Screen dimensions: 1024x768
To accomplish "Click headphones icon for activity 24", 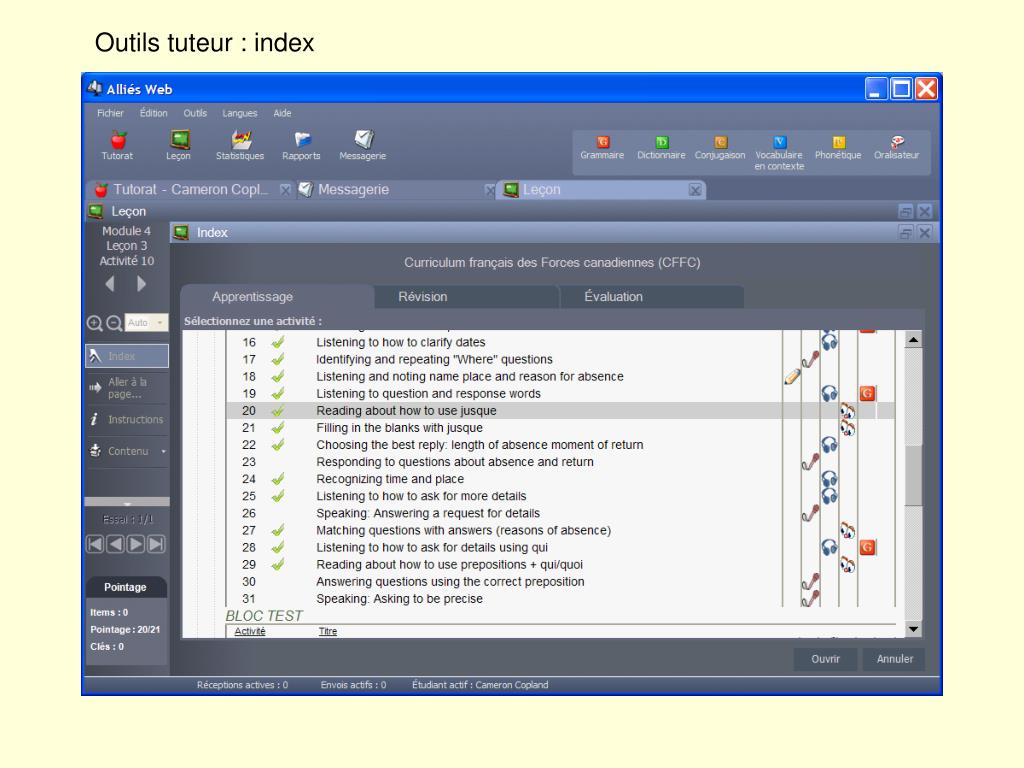I will (829, 479).
